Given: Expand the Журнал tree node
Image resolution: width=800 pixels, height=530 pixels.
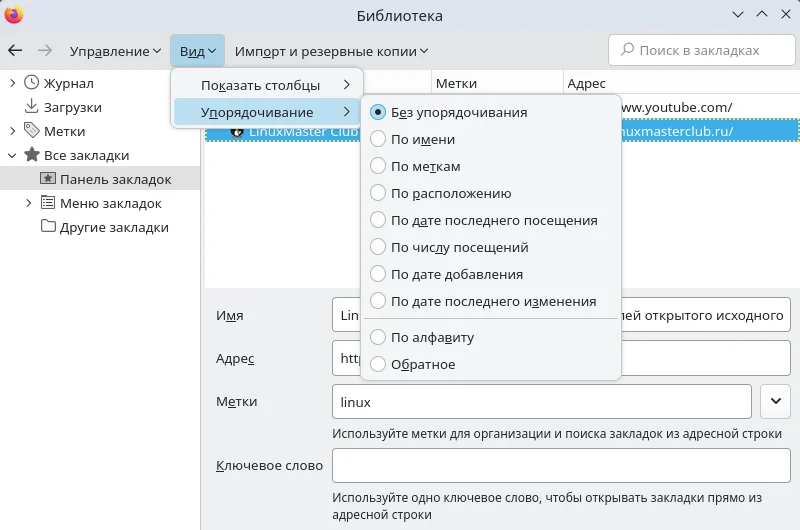Looking at the screenshot, I should point(13,83).
